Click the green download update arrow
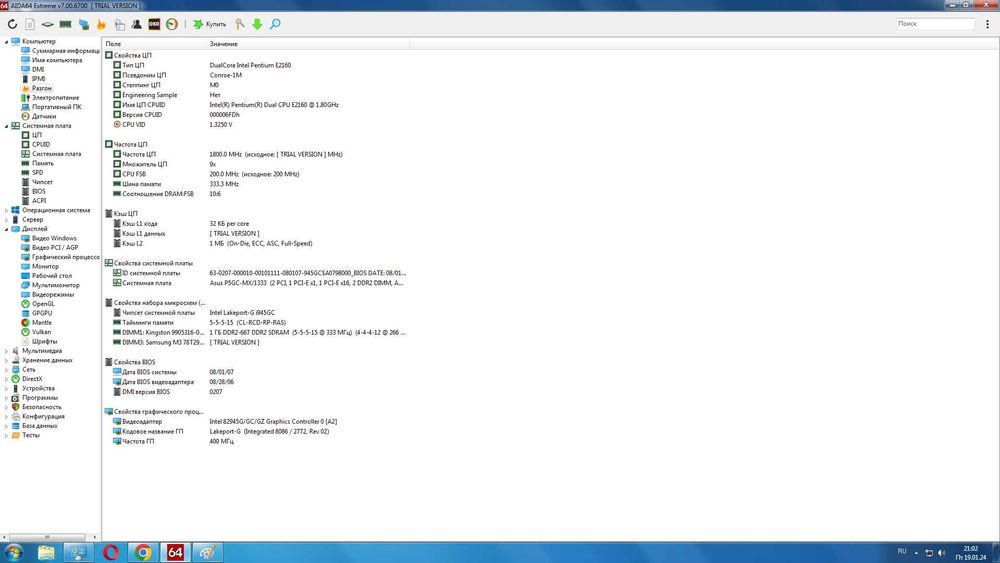This screenshot has height=563, width=1000. coord(257,24)
